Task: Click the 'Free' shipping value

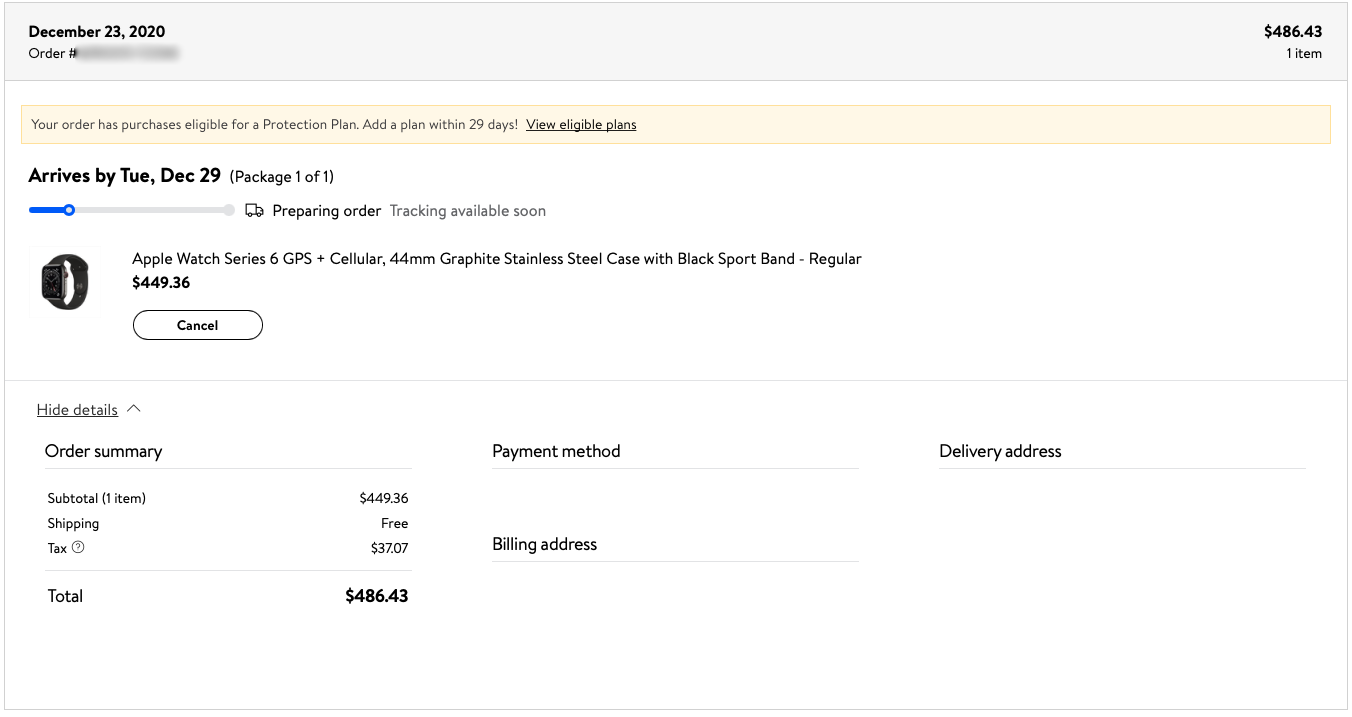Action: pos(395,523)
